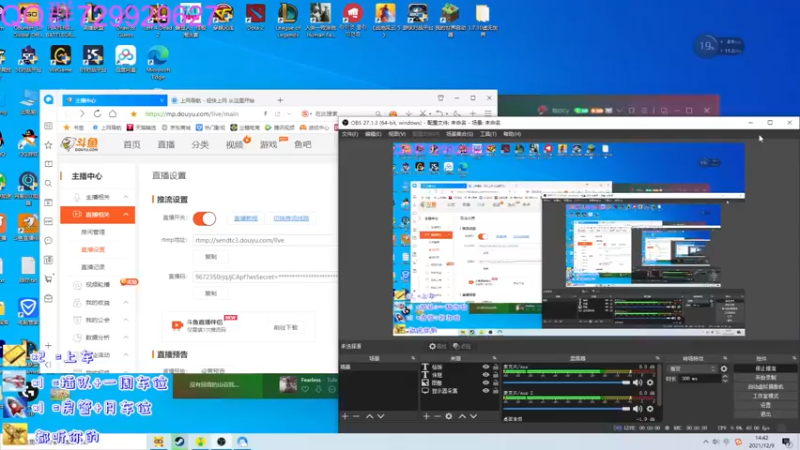Viewport: 800px width, 450px height.
Task: Open transition properties gear in OBS
Action: click(x=723, y=368)
